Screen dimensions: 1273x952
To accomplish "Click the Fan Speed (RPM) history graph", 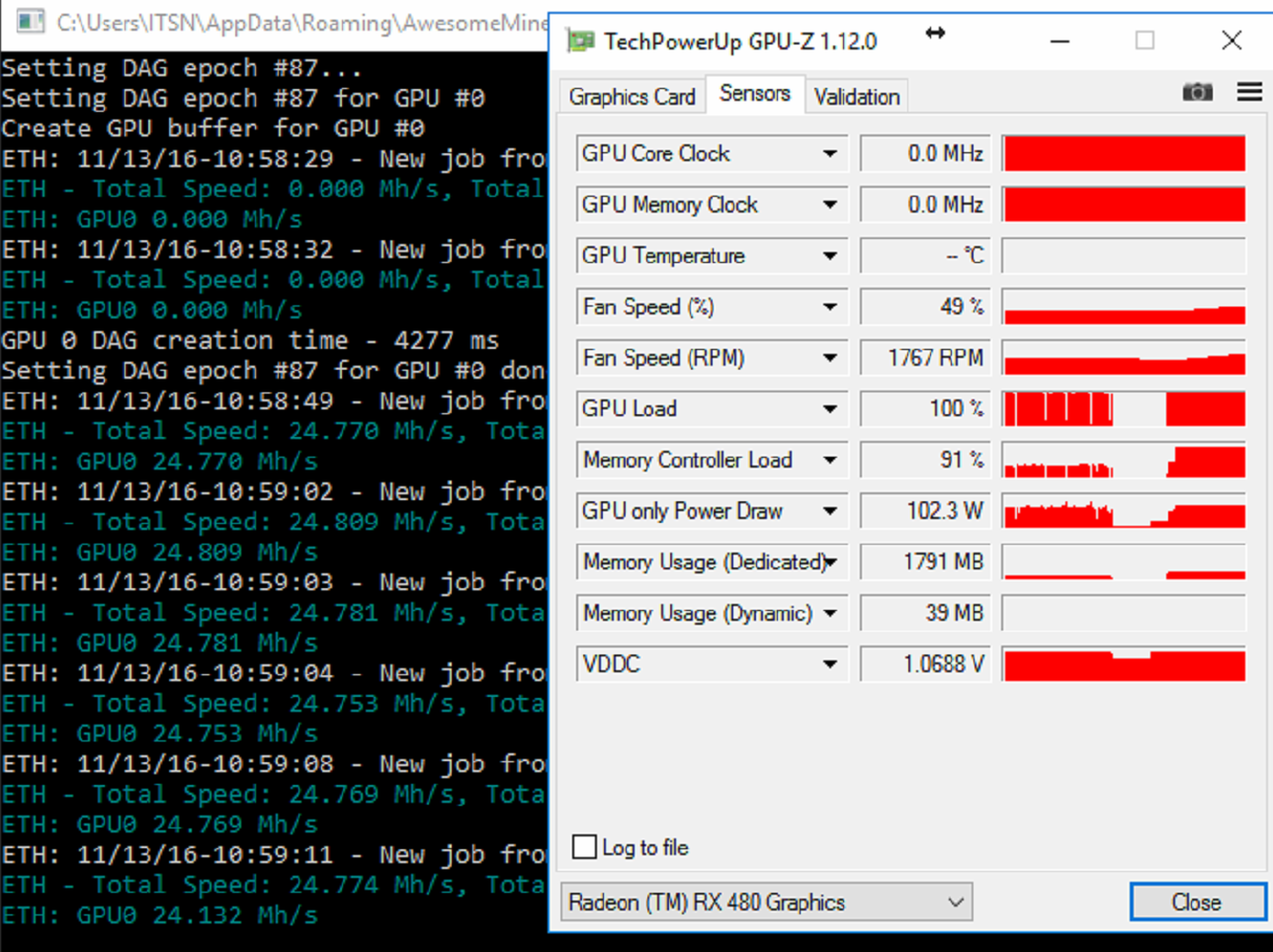I will 1124,358.
